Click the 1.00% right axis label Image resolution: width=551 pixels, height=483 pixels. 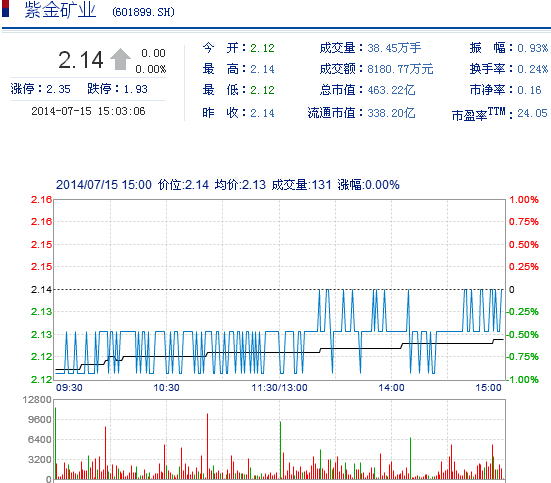coord(524,200)
